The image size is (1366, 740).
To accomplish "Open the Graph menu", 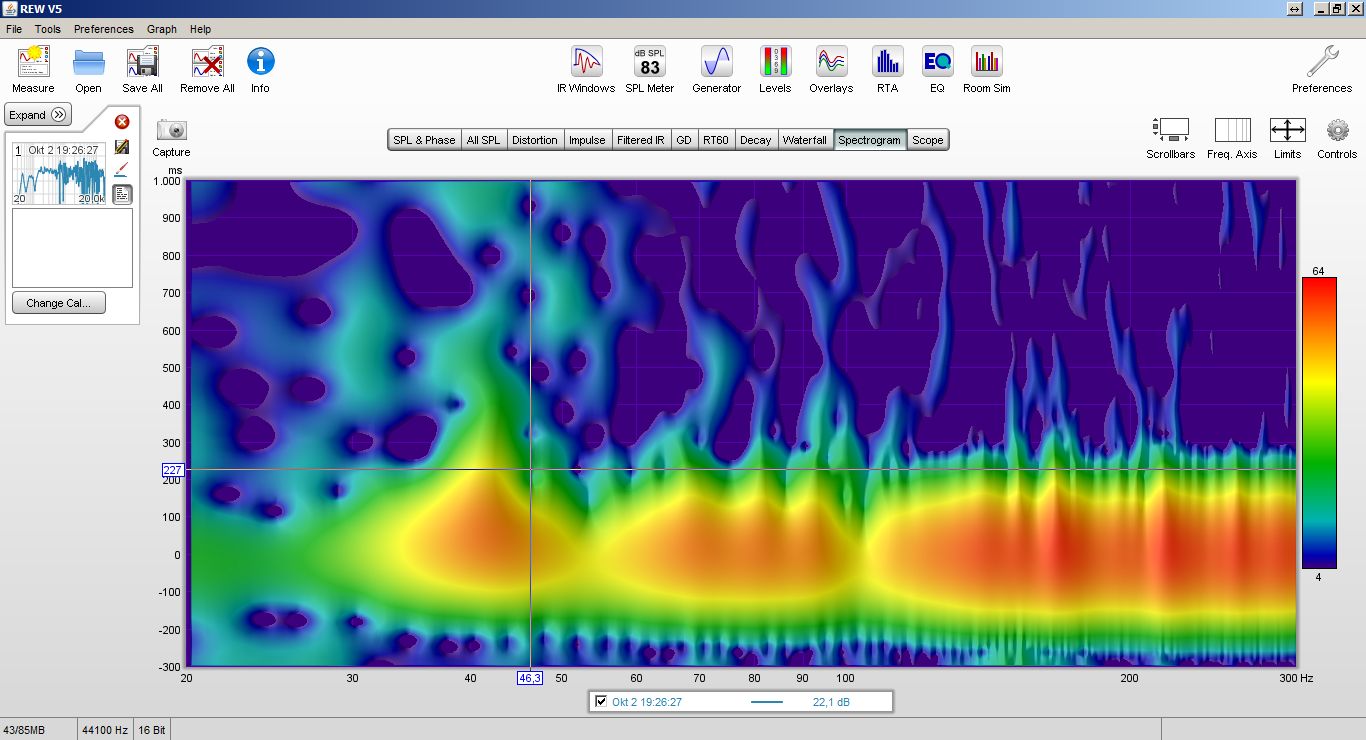I will (x=162, y=29).
